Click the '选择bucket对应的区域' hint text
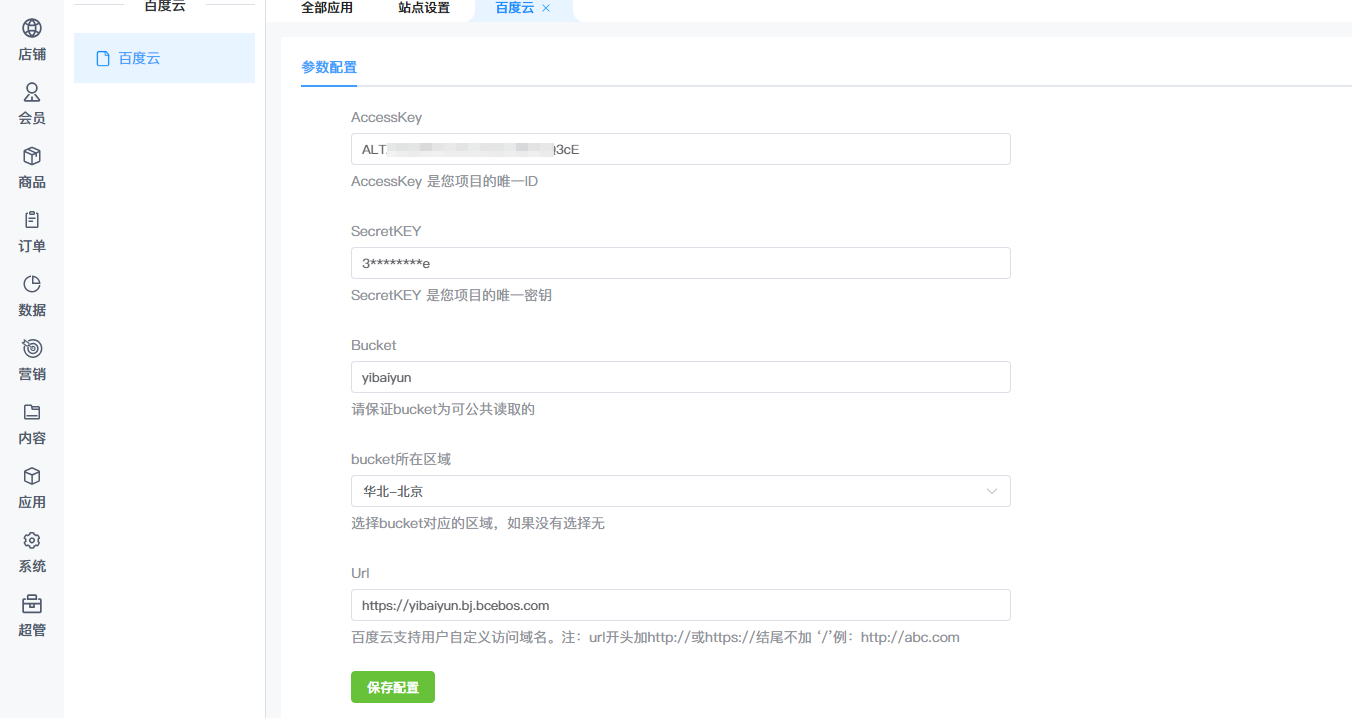This screenshot has height=718, width=1352. [x=478, y=524]
